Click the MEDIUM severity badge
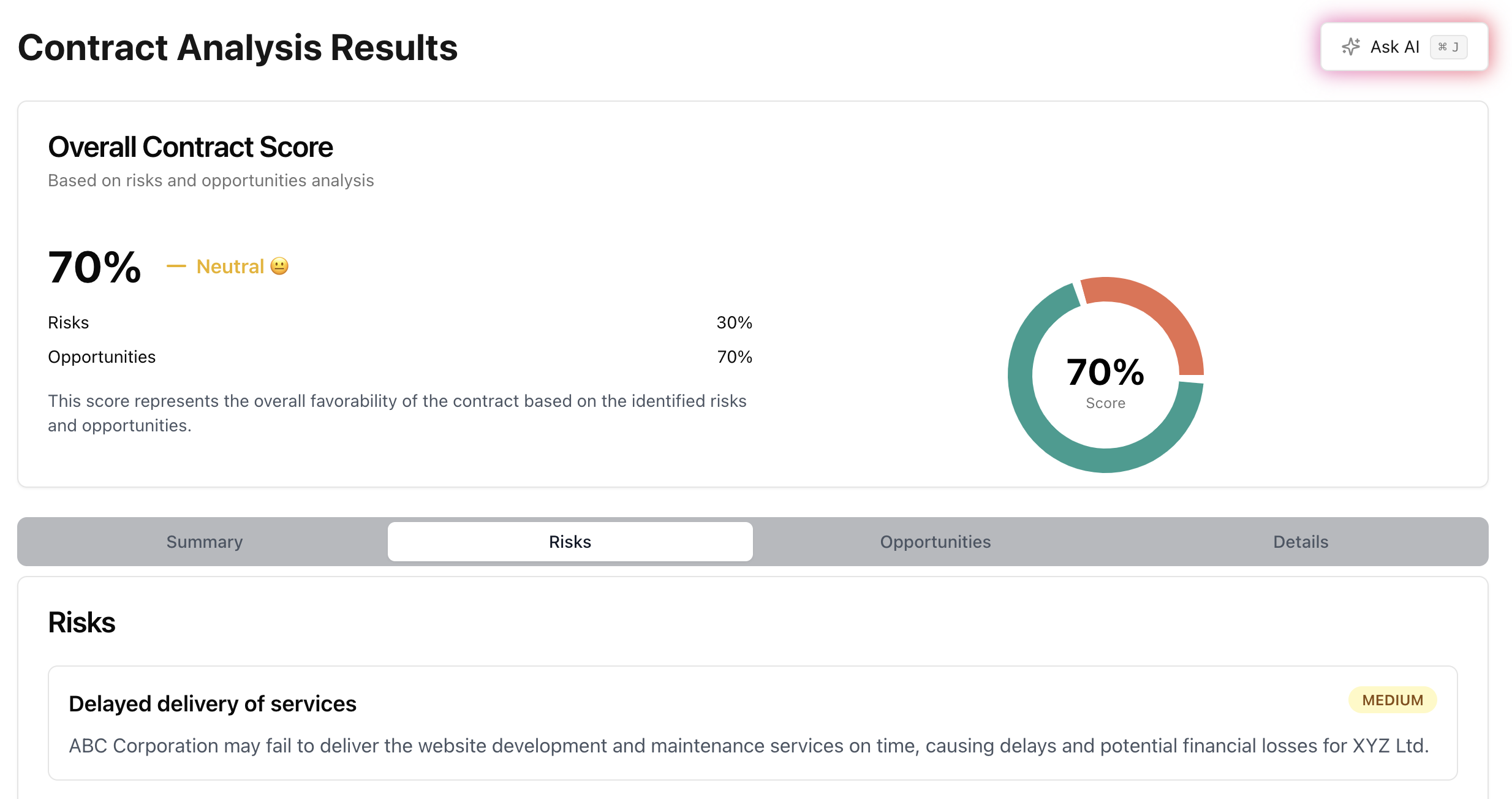 pyautogui.click(x=1392, y=700)
